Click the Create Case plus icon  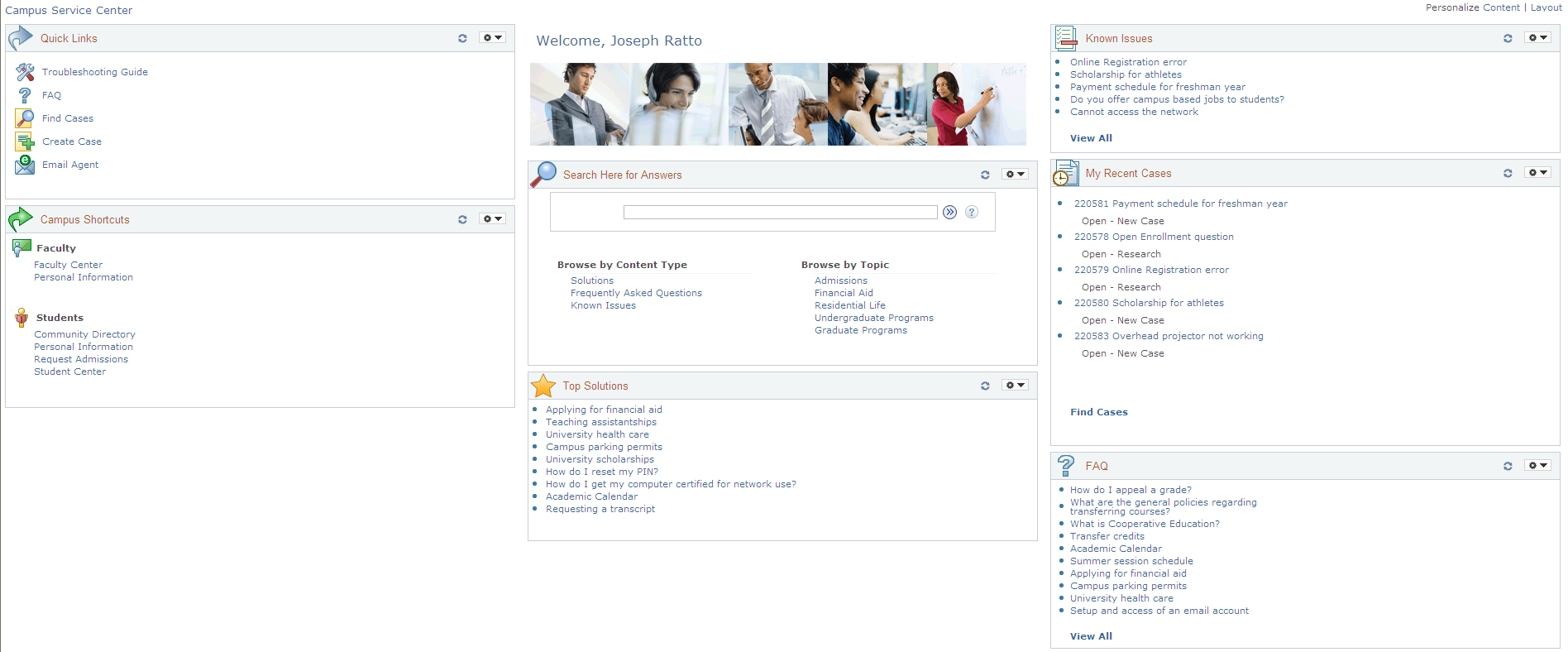click(x=25, y=141)
